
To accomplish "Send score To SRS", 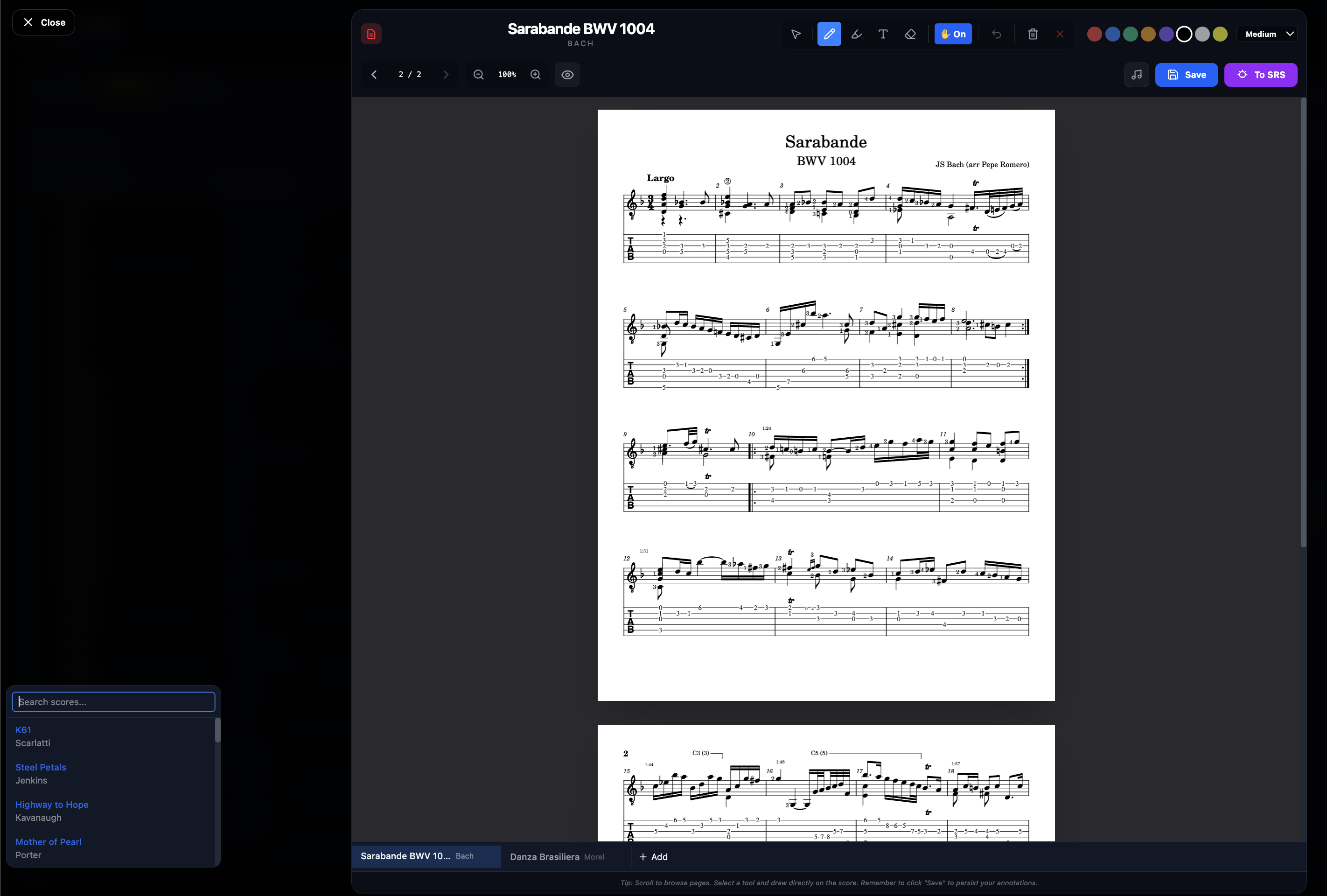I will (1260, 75).
